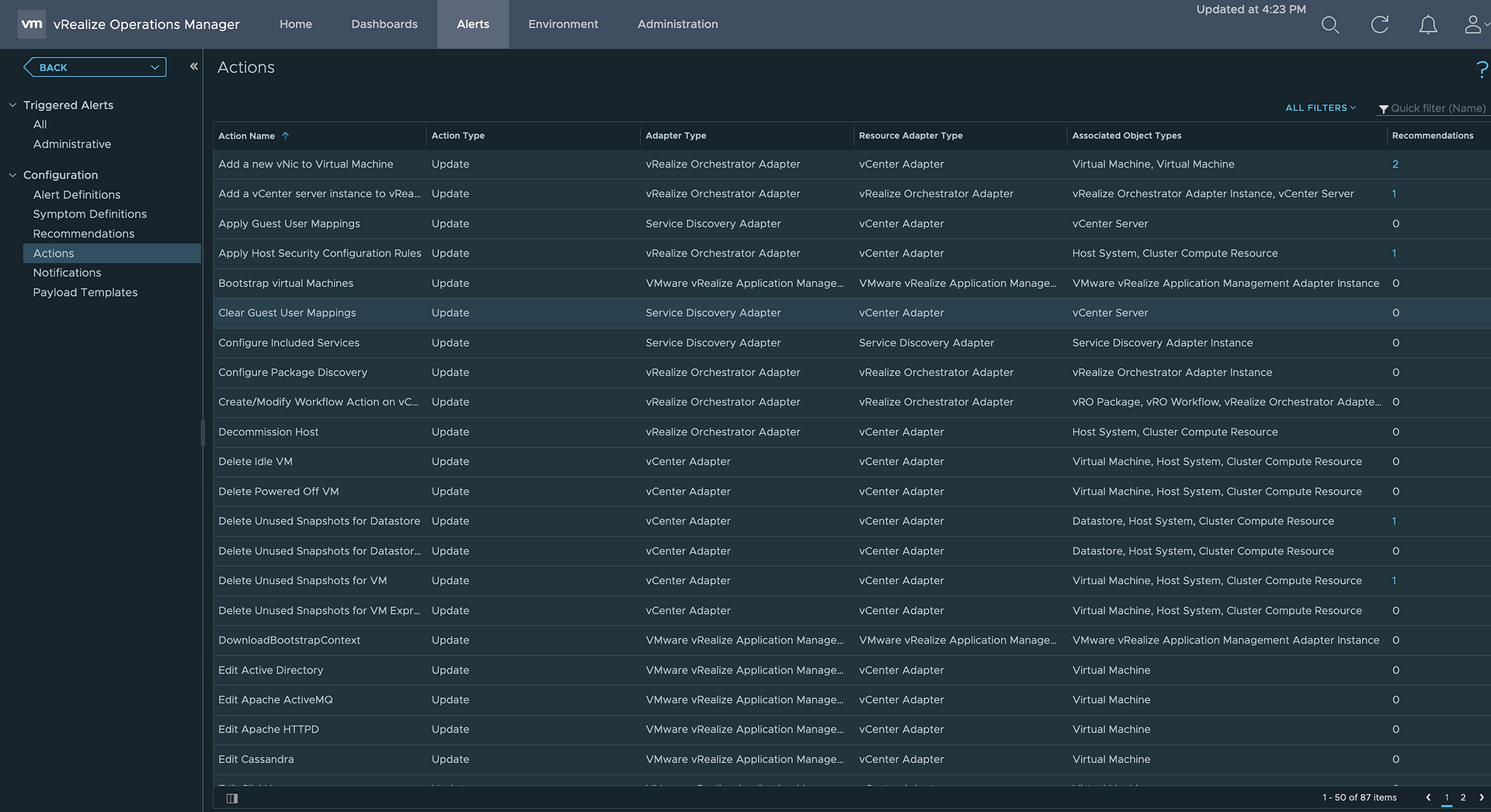Click the VMware vm logo icon
1491x812 pixels.
[x=32, y=24]
